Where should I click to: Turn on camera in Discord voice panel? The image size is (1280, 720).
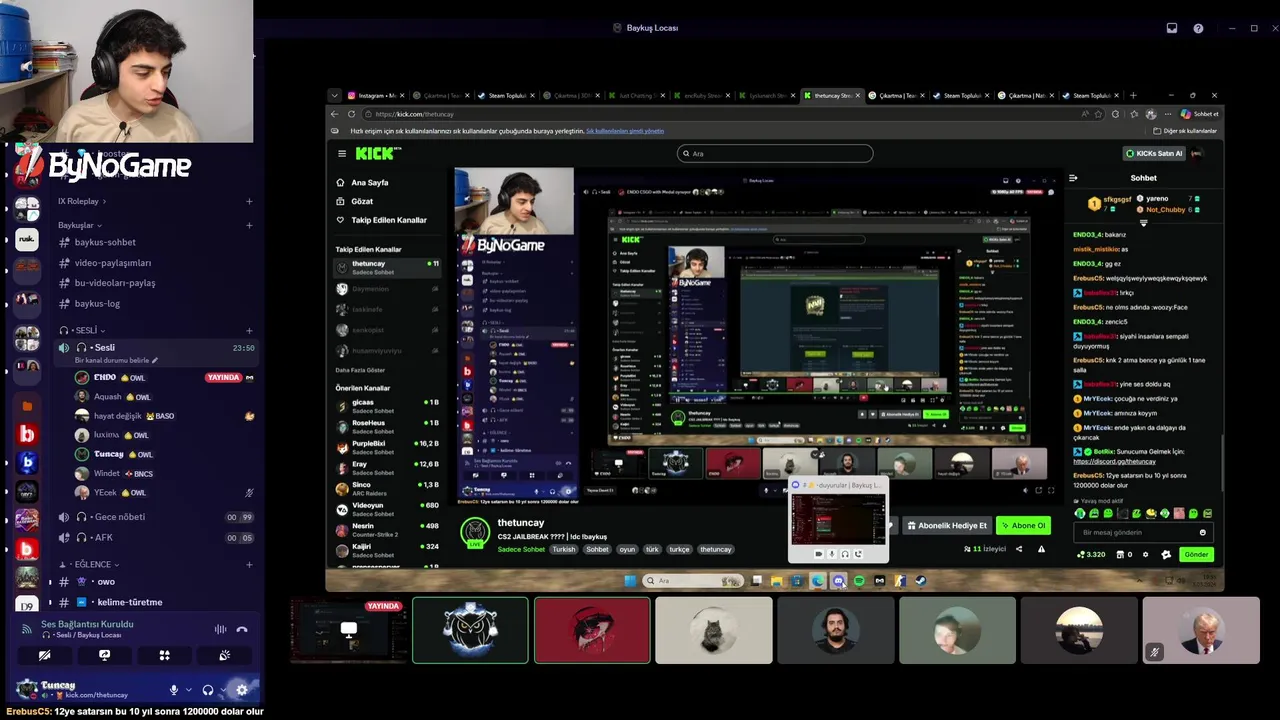[x=44, y=655]
